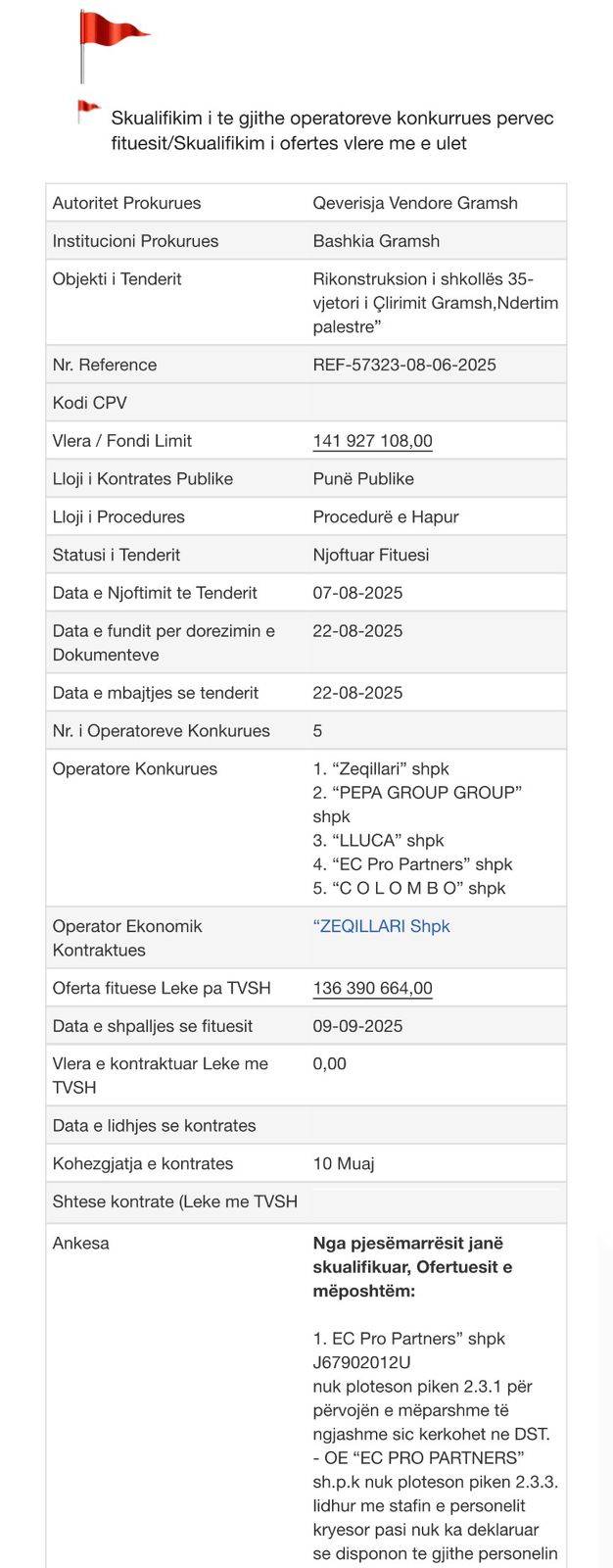Select the reference number REF-57323-08-06-2025
This screenshot has width=613, height=1568.
tap(404, 365)
